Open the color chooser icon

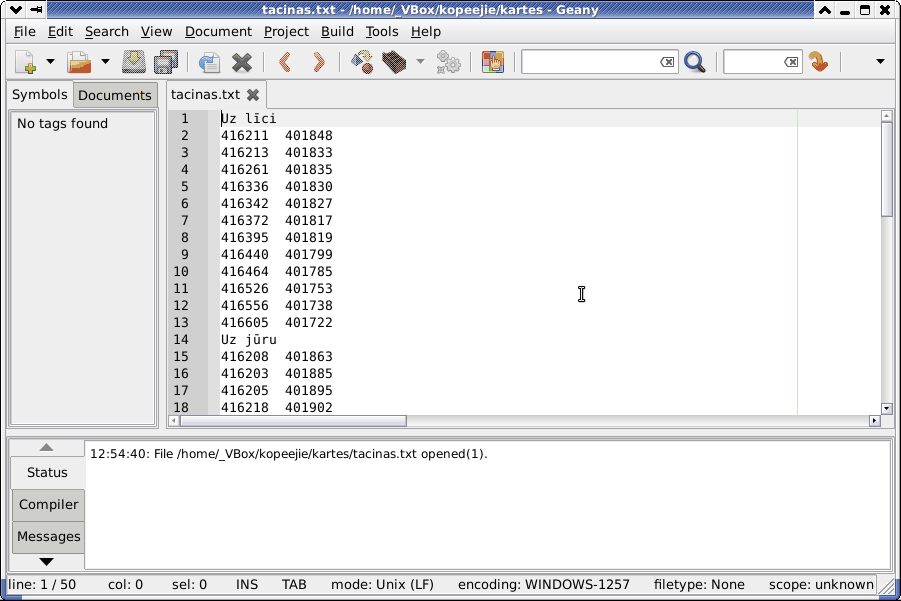pyautogui.click(x=492, y=62)
